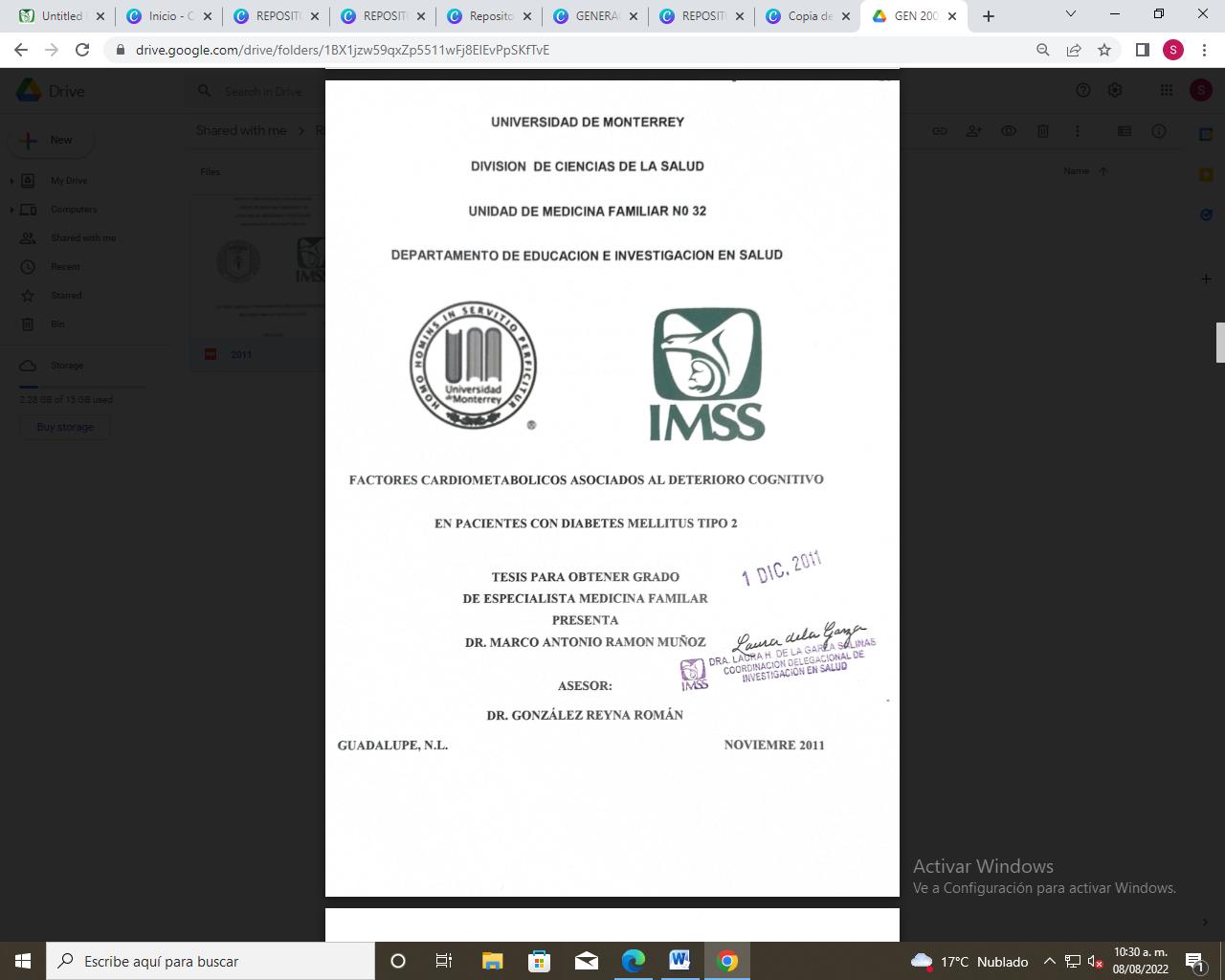The height and width of the screenshot is (980, 1225).
Task: Click the Windows Start button
Action: pyautogui.click(x=23, y=961)
